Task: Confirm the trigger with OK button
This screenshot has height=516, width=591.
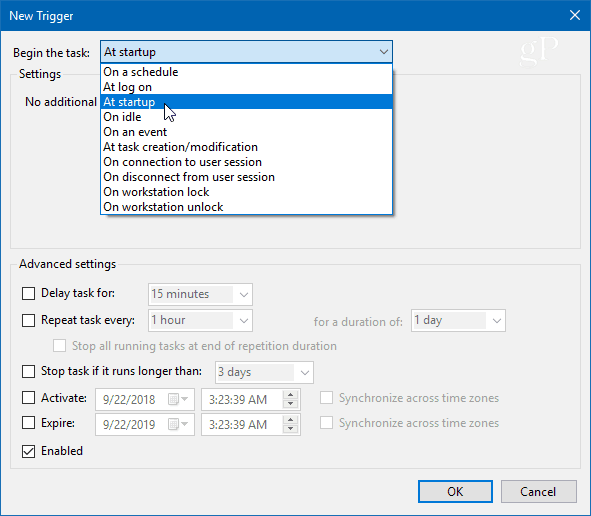Action: pyautogui.click(x=455, y=492)
